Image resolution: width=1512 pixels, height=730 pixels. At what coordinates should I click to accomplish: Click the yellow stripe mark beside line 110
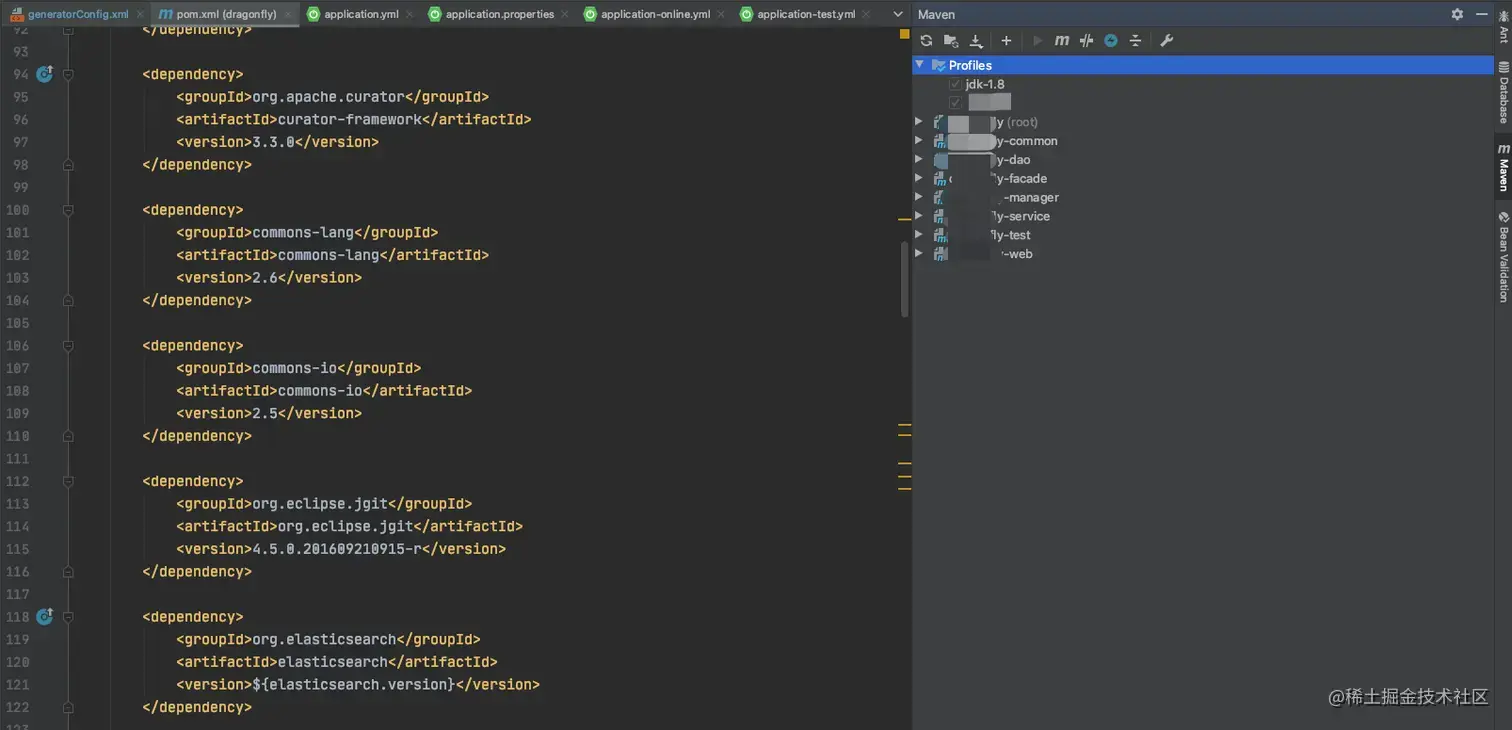click(x=905, y=437)
